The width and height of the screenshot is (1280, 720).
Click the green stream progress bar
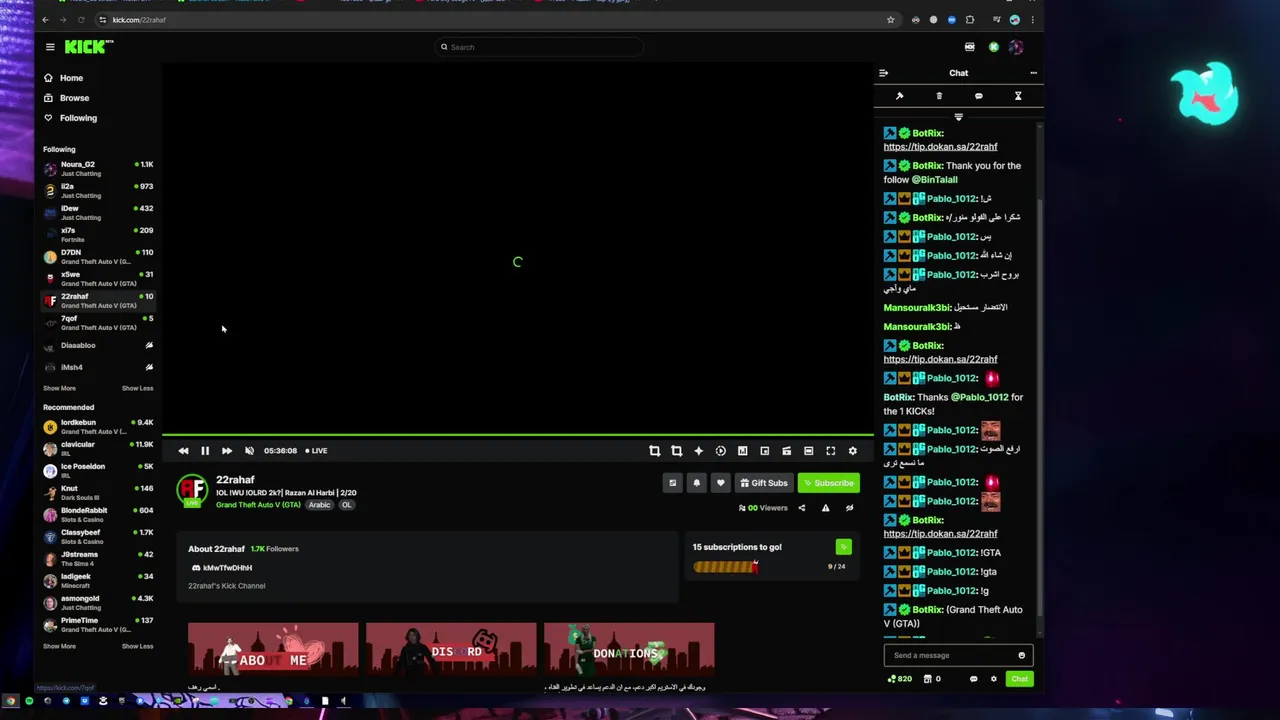(518, 435)
